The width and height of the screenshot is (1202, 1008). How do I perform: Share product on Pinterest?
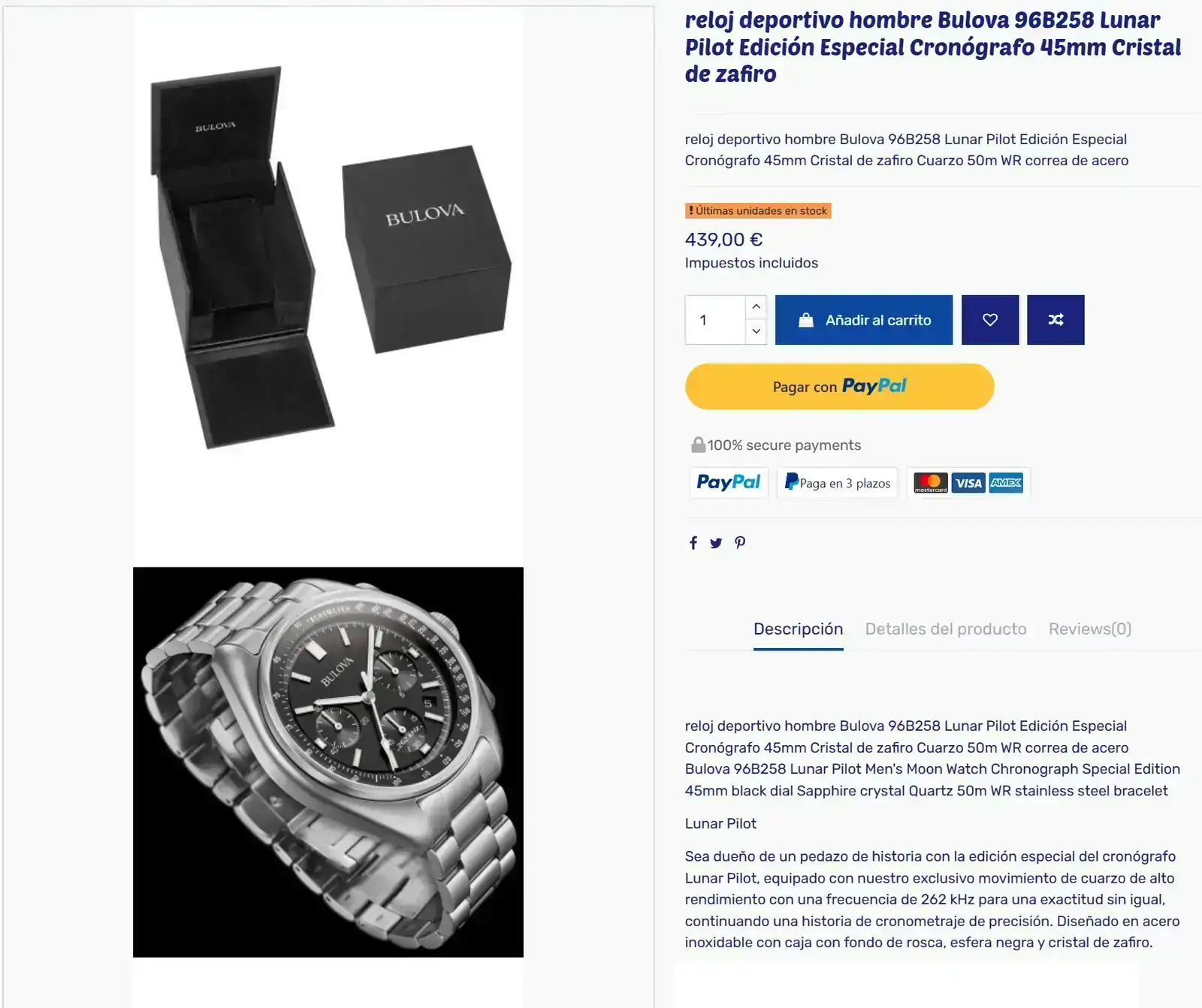pyautogui.click(x=740, y=543)
